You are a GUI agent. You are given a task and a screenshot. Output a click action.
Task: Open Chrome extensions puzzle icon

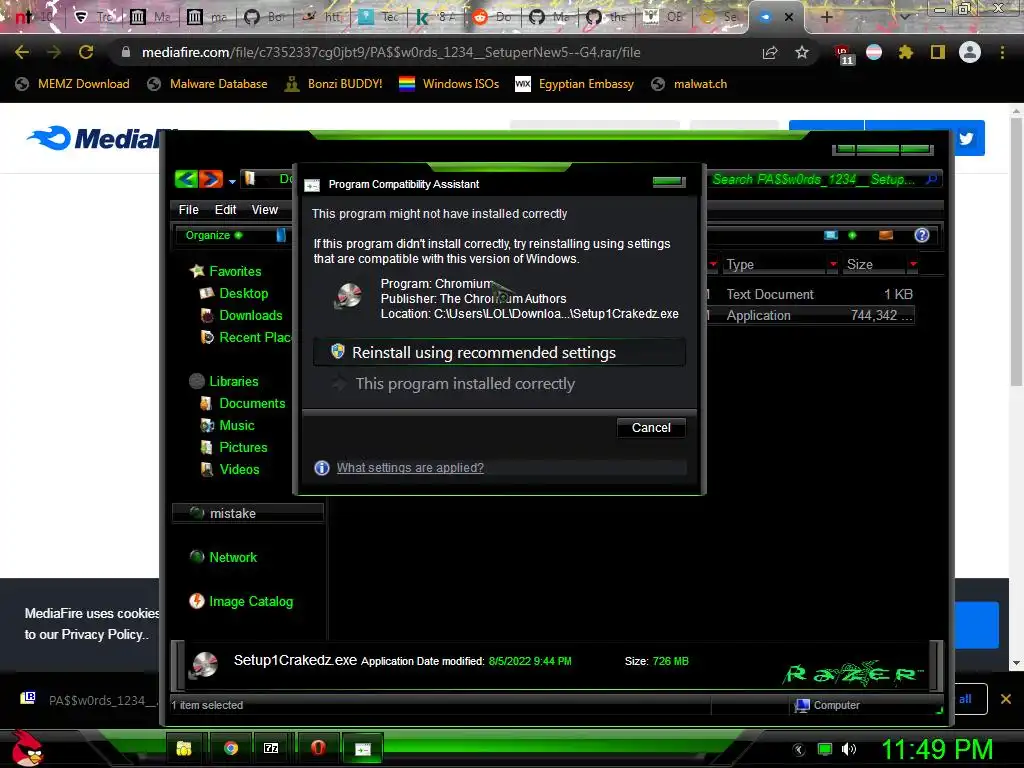point(906,52)
